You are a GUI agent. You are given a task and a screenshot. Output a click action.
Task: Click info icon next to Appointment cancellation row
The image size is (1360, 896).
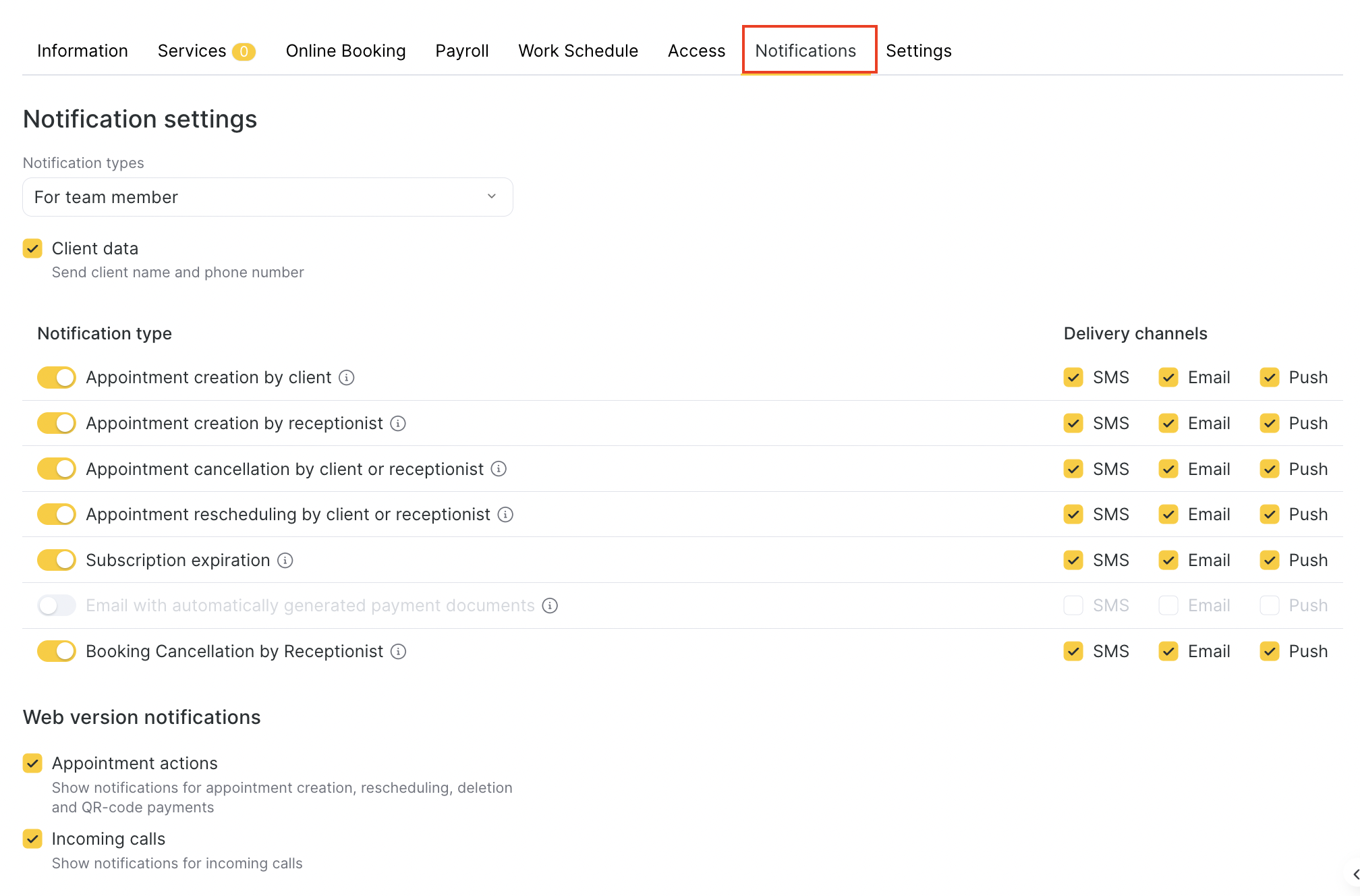[499, 469]
